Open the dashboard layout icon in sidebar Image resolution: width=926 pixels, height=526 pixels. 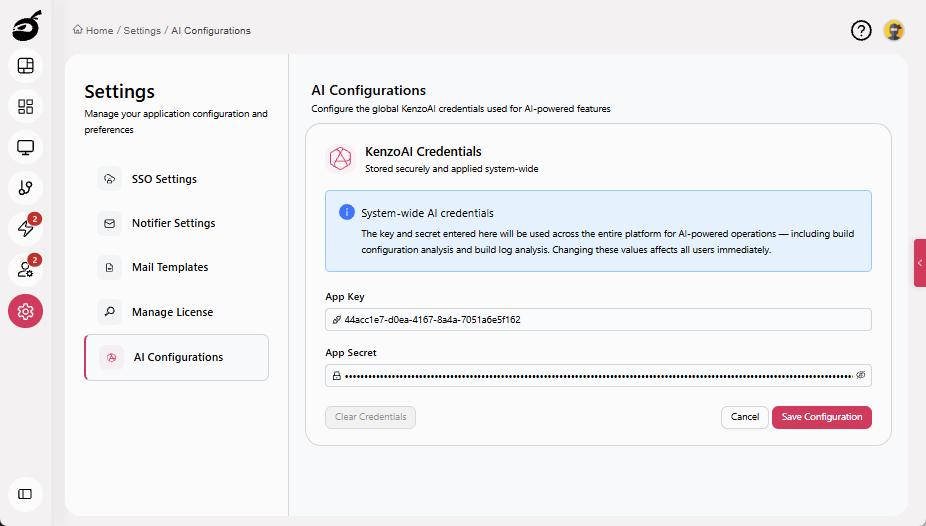click(25, 66)
